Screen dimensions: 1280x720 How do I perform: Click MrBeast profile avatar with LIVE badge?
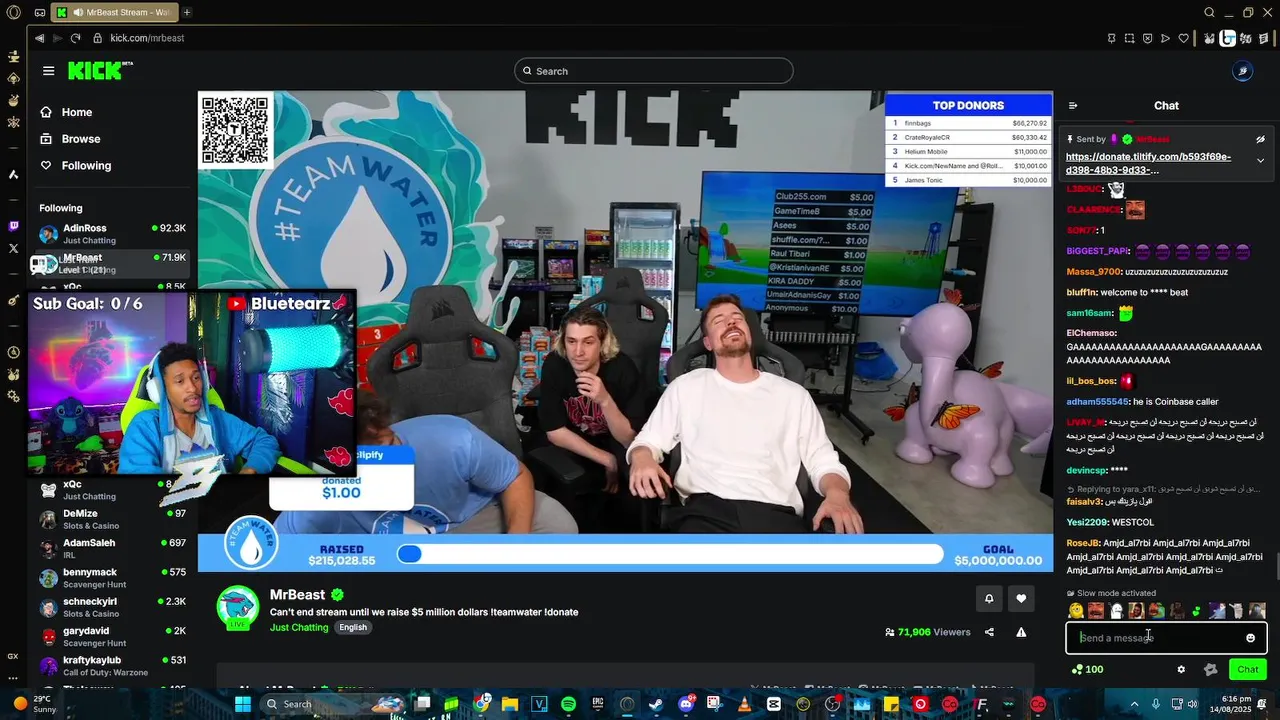[x=238, y=607]
